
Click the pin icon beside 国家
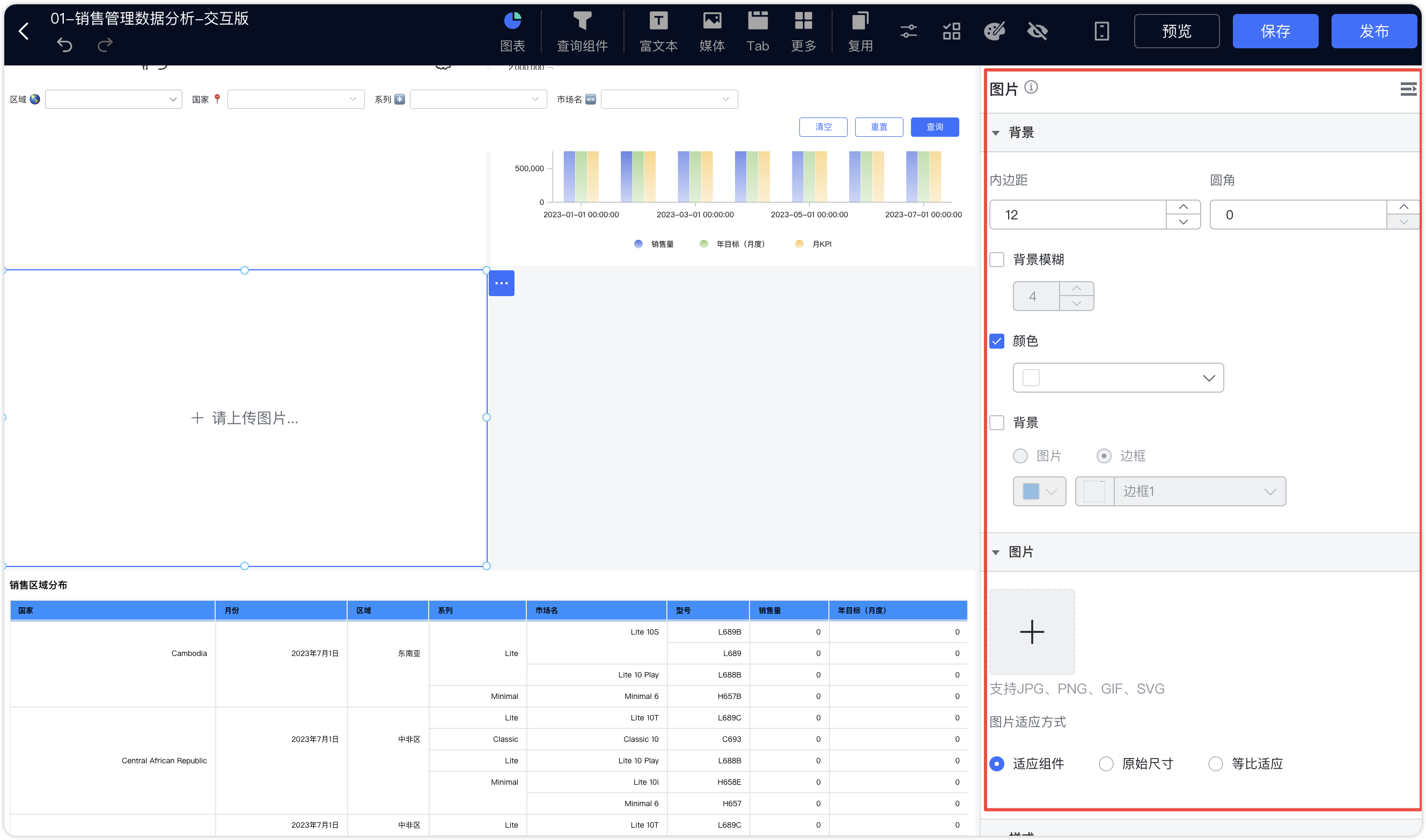pyautogui.click(x=217, y=99)
